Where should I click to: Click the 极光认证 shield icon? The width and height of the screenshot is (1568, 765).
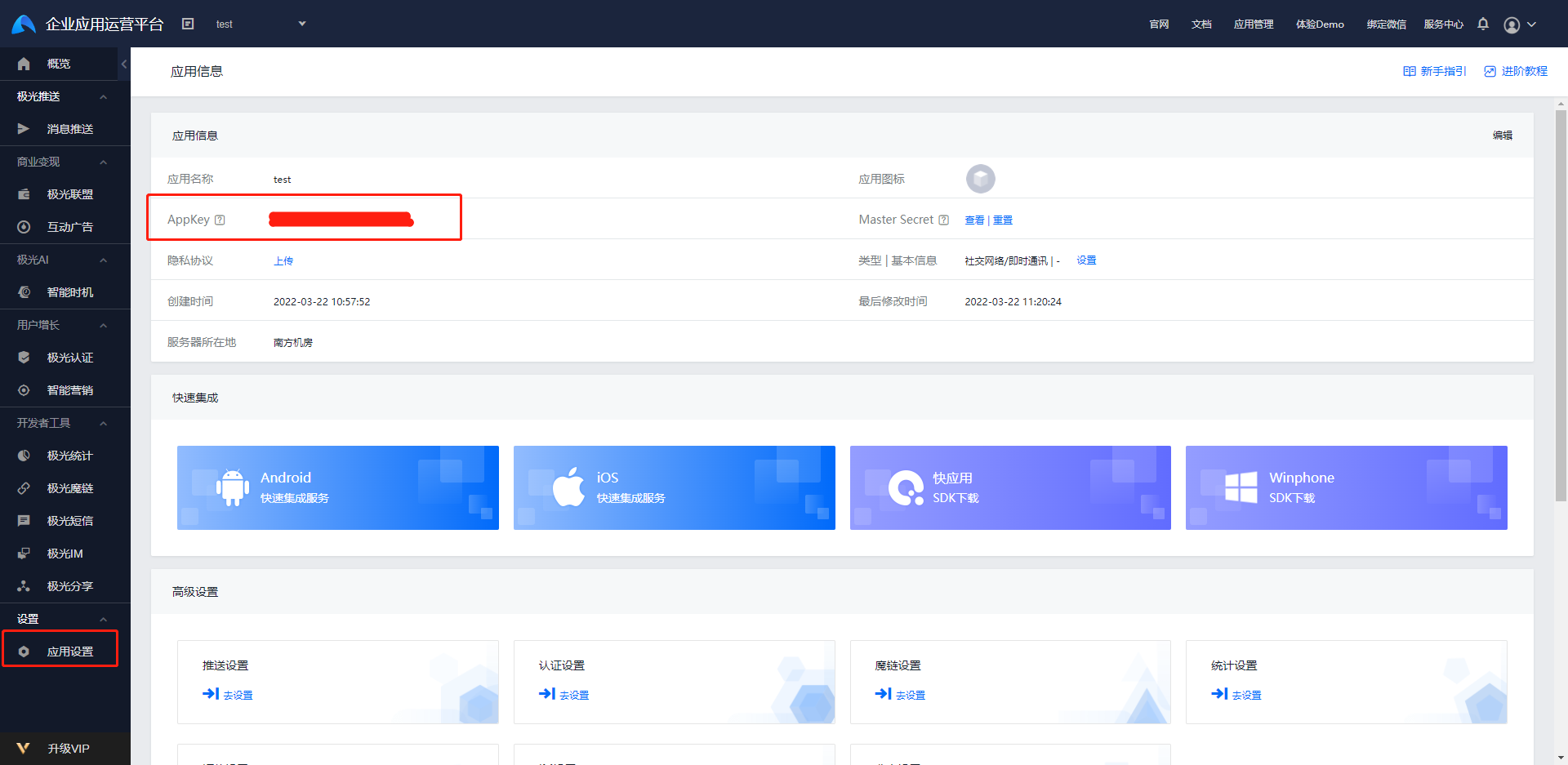click(x=24, y=358)
